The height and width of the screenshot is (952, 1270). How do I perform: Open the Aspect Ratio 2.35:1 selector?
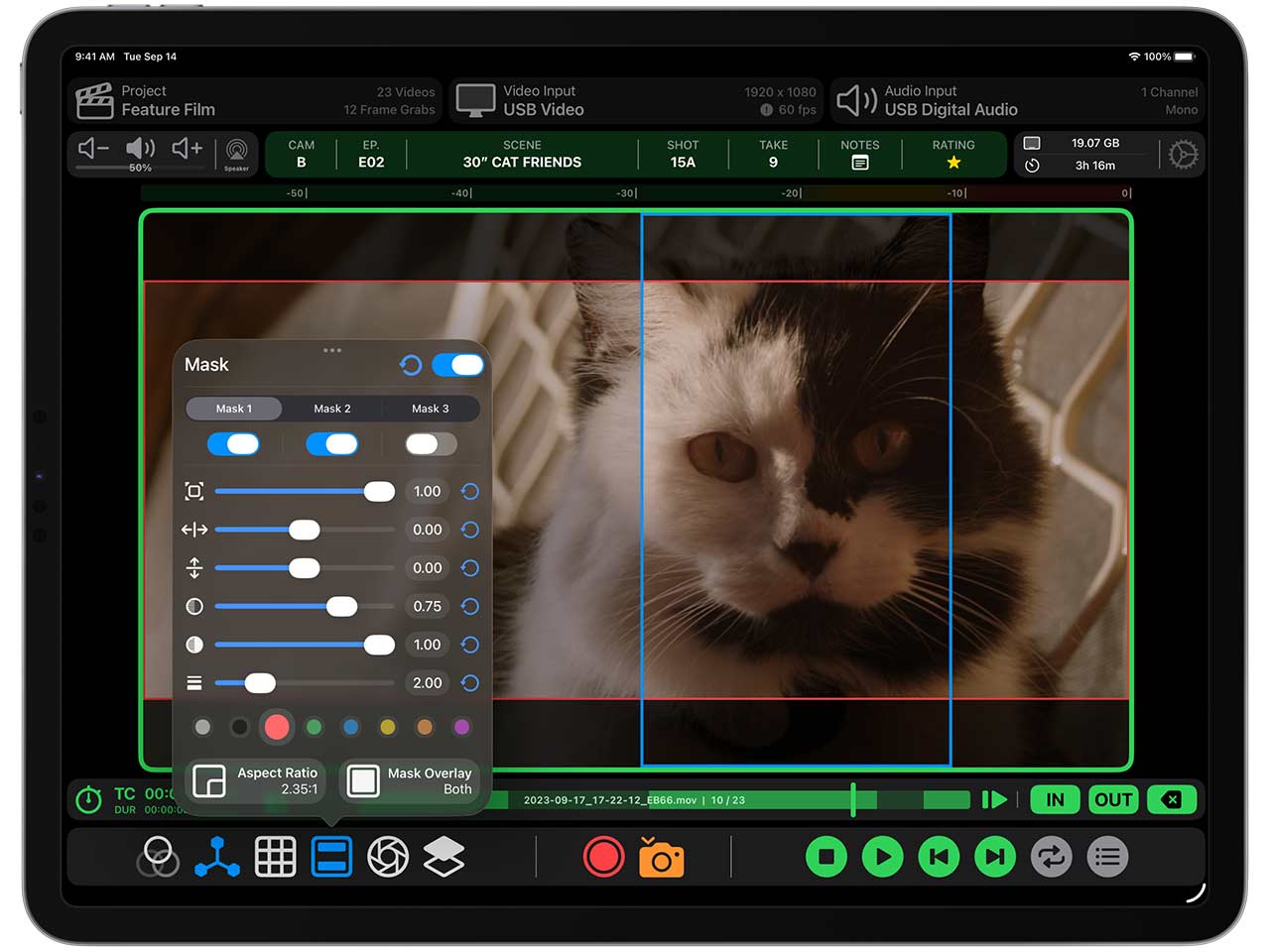click(257, 781)
